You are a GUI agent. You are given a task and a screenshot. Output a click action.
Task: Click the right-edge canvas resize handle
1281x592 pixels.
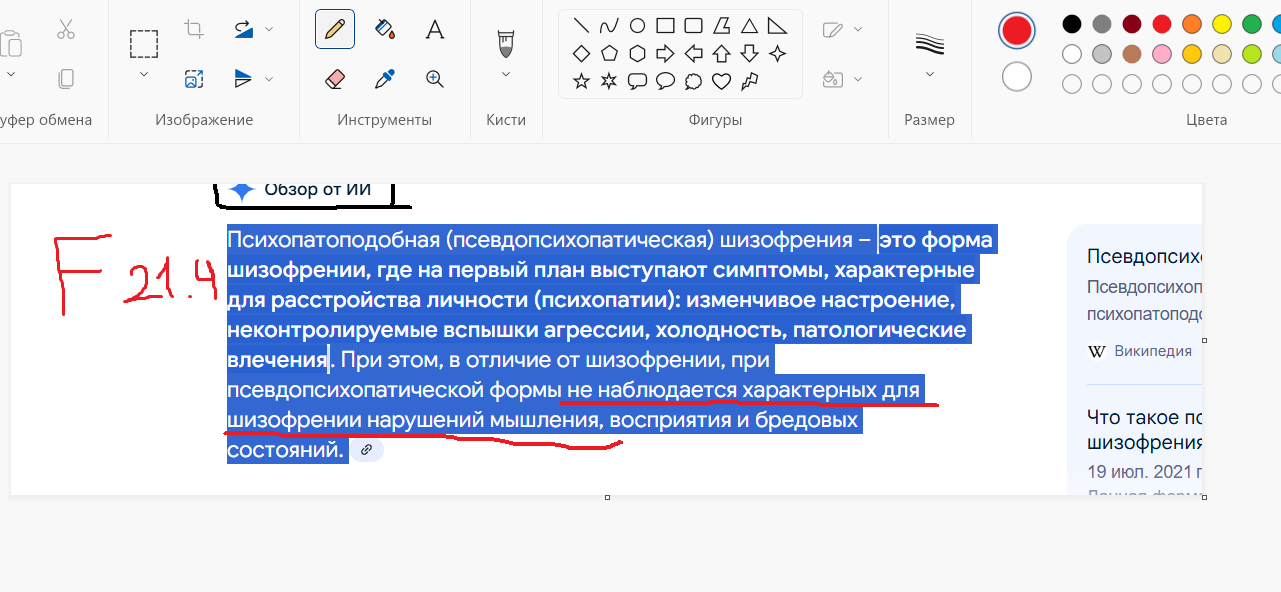(x=1204, y=340)
